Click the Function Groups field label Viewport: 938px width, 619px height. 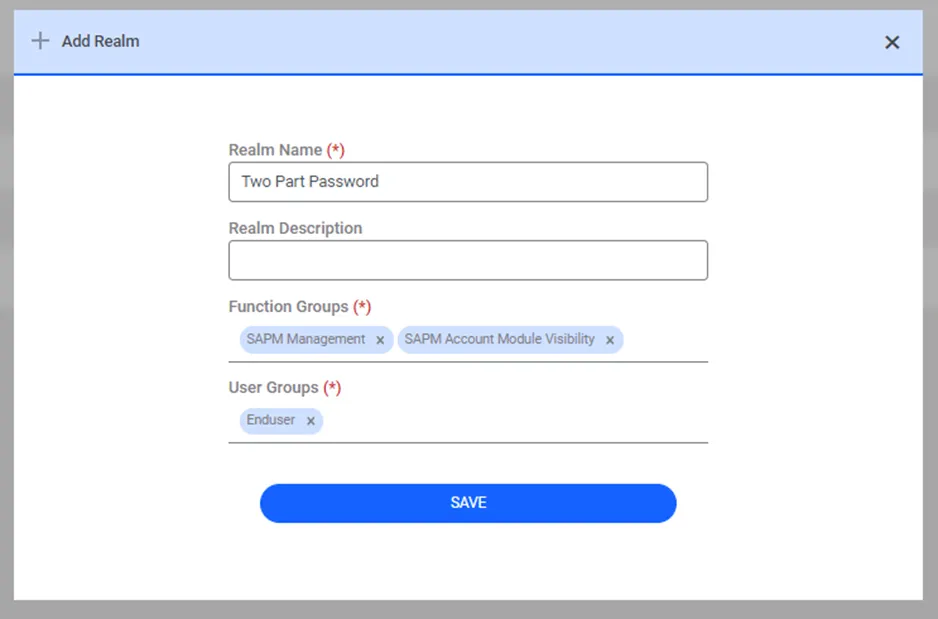point(288,307)
